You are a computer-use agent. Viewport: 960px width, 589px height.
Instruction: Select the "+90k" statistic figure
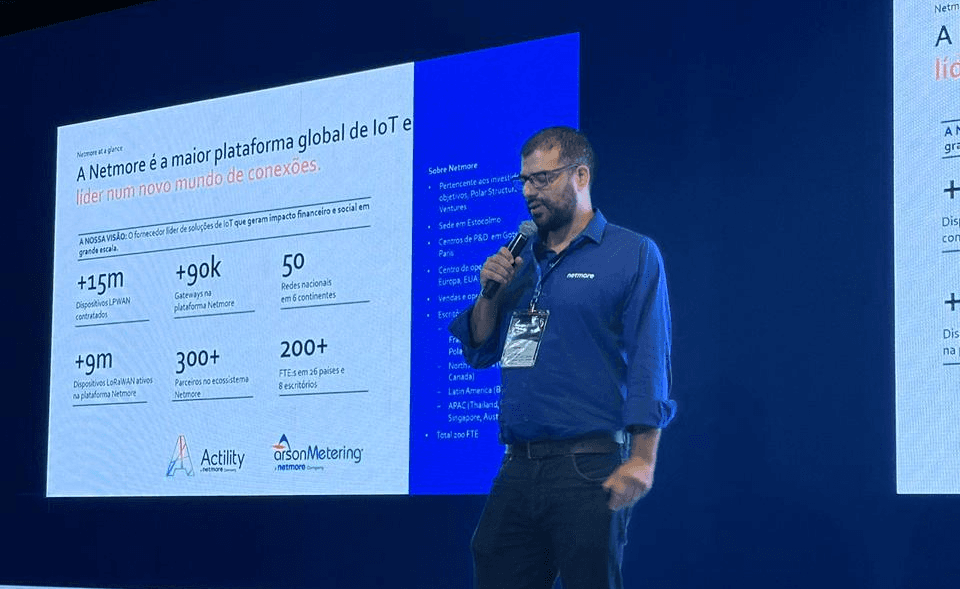point(198,270)
